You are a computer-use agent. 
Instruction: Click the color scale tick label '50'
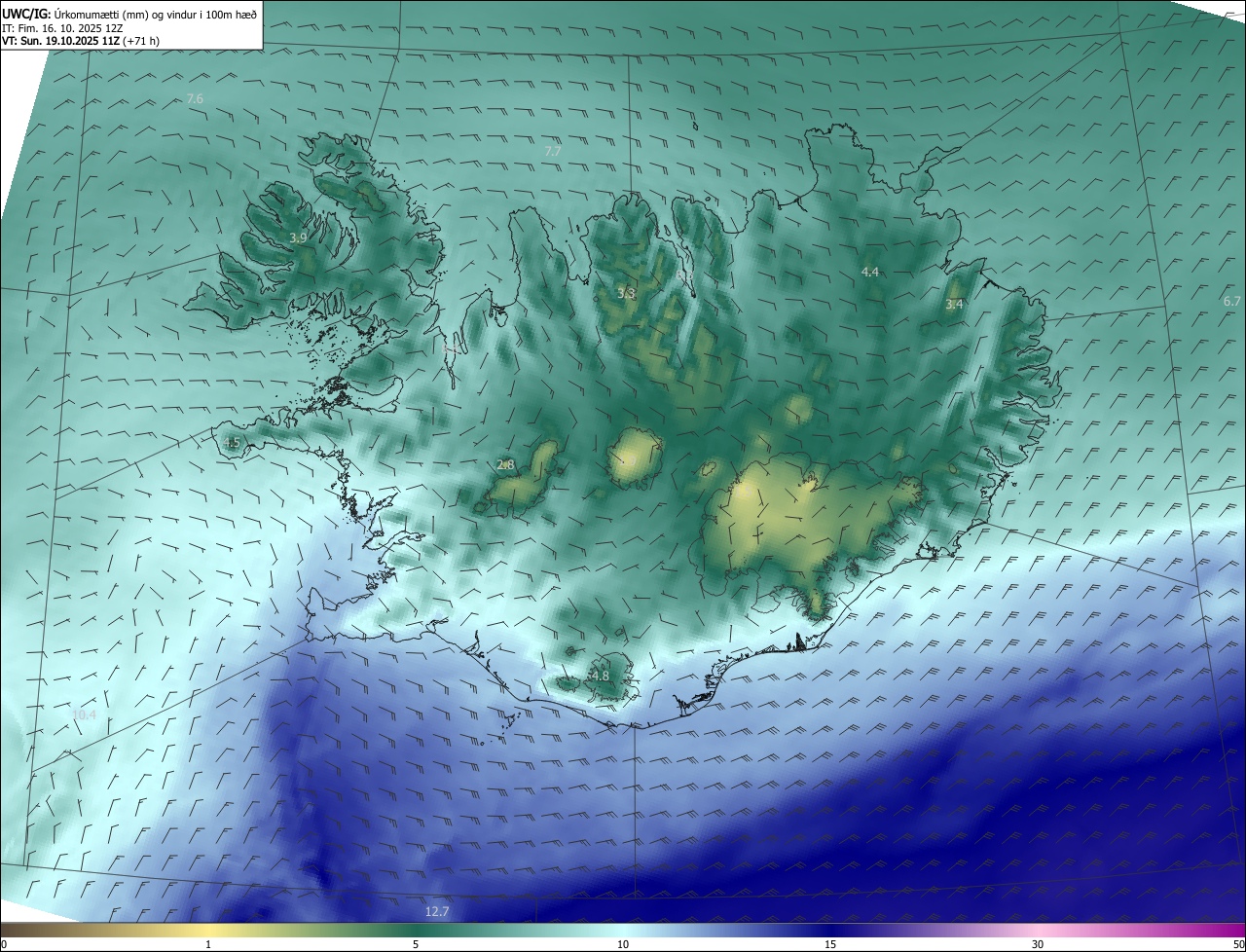point(1238,944)
